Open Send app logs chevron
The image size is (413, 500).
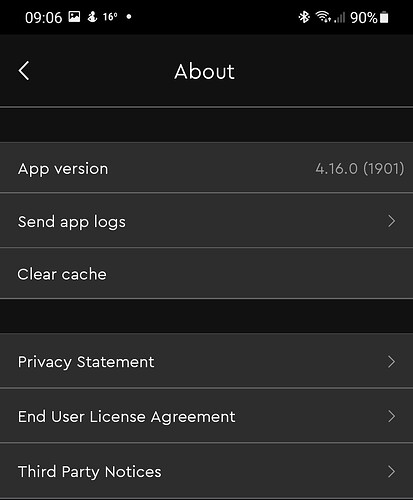click(392, 221)
